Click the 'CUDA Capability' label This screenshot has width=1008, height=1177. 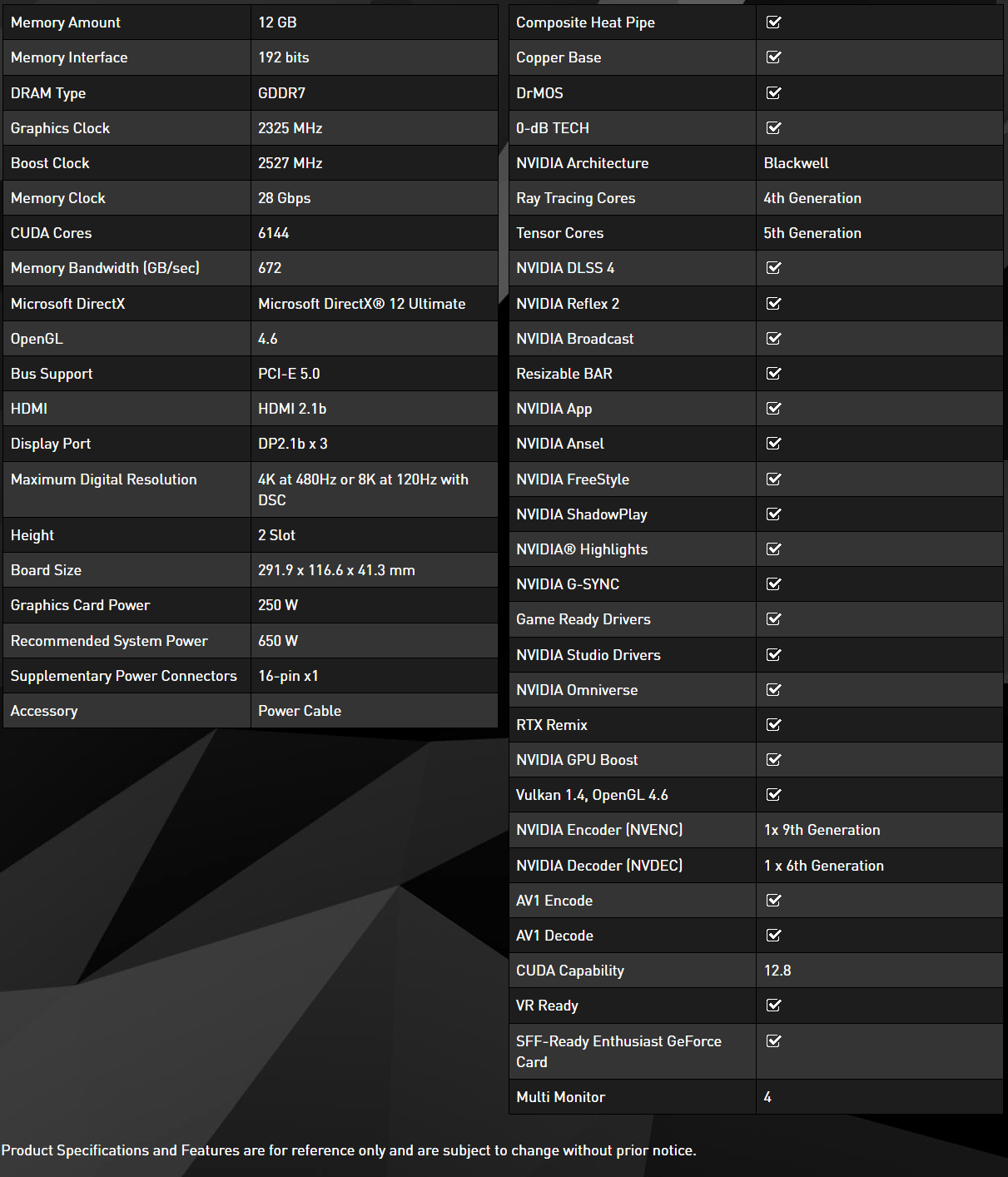tap(570, 971)
